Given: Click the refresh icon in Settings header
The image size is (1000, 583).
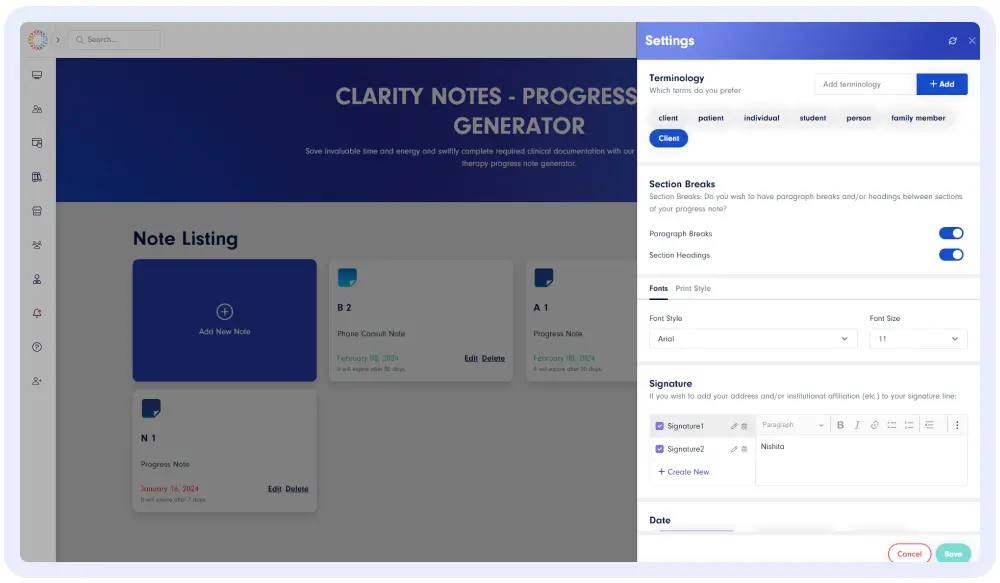Looking at the screenshot, I should [952, 41].
